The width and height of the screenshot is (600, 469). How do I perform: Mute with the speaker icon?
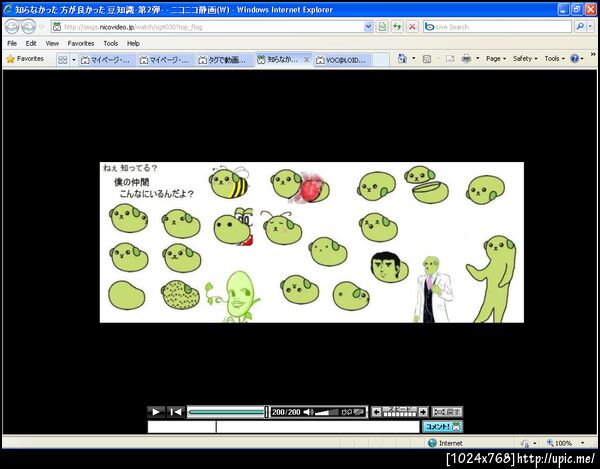(308, 412)
